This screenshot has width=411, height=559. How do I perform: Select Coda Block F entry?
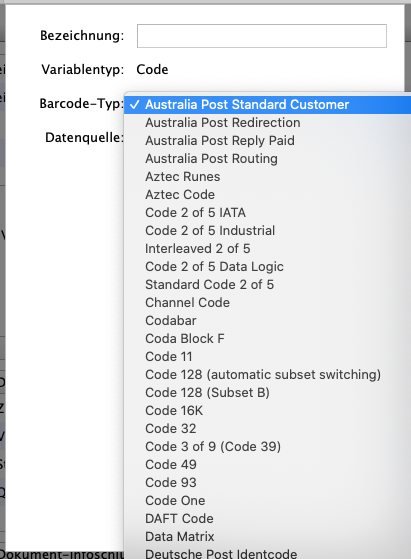click(267, 339)
